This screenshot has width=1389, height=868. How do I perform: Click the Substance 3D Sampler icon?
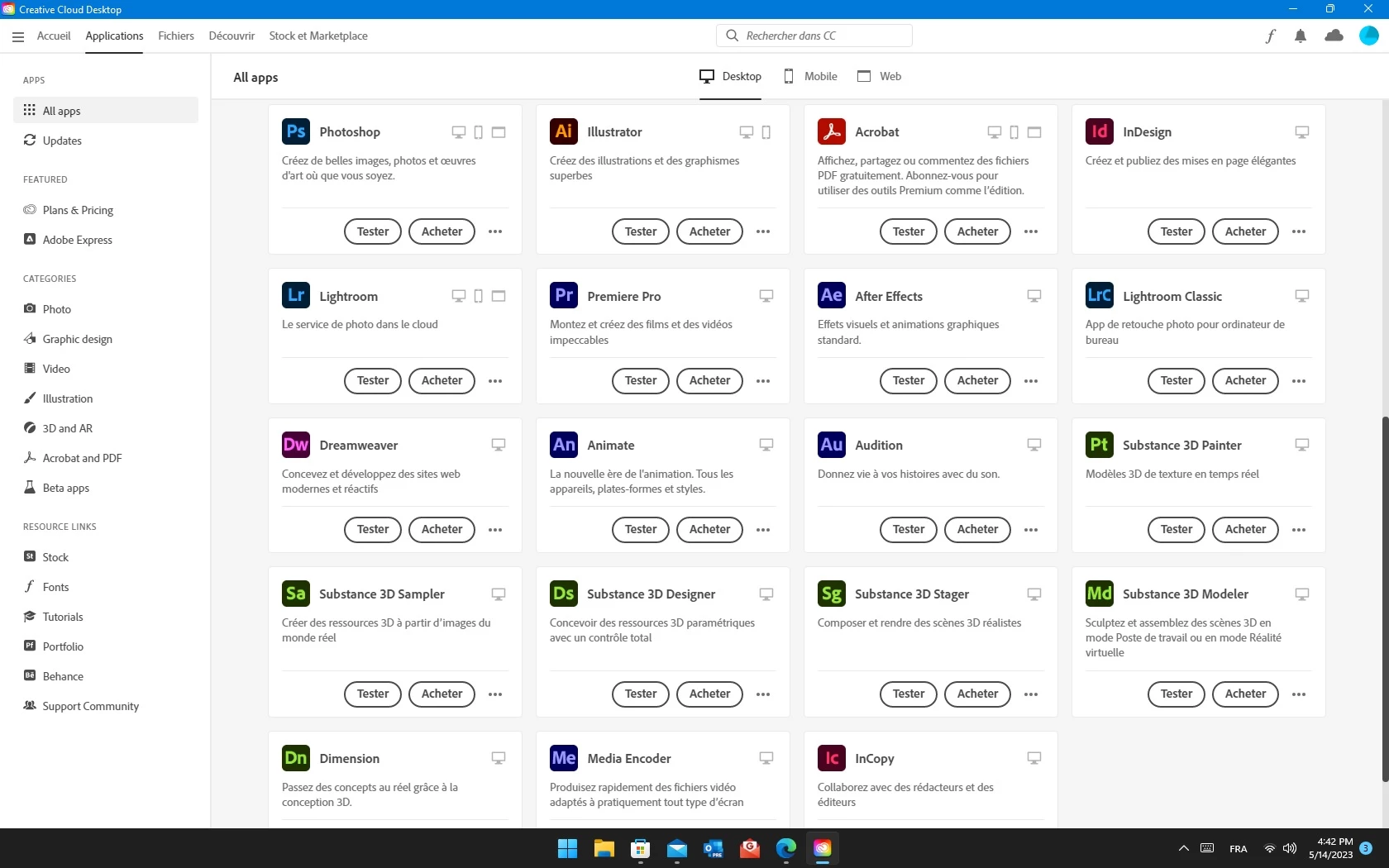tap(296, 594)
